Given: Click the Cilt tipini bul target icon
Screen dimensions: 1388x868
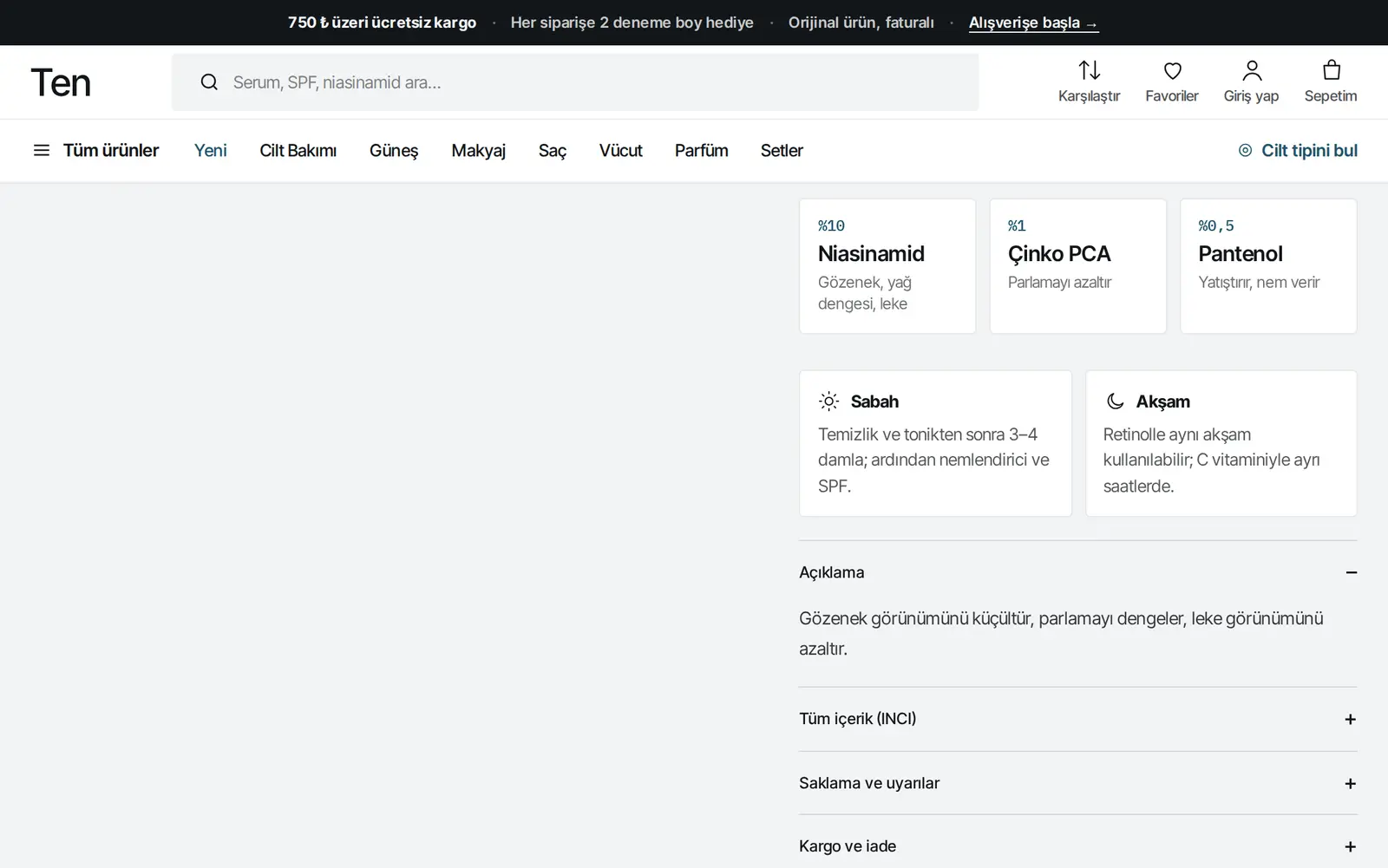Looking at the screenshot, I should click(1245, 151).
